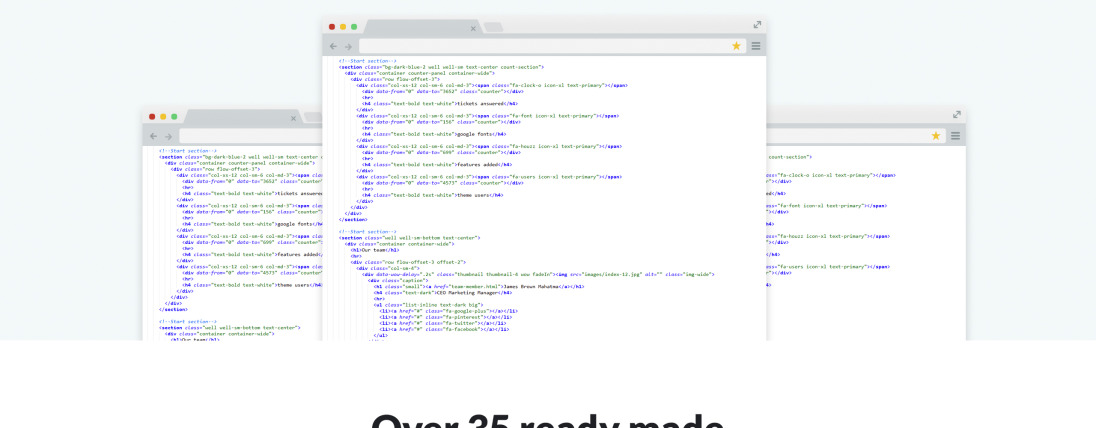Click back arrow in left browser window
This screenshot has height=428, width=1096.
coord(153,135)
